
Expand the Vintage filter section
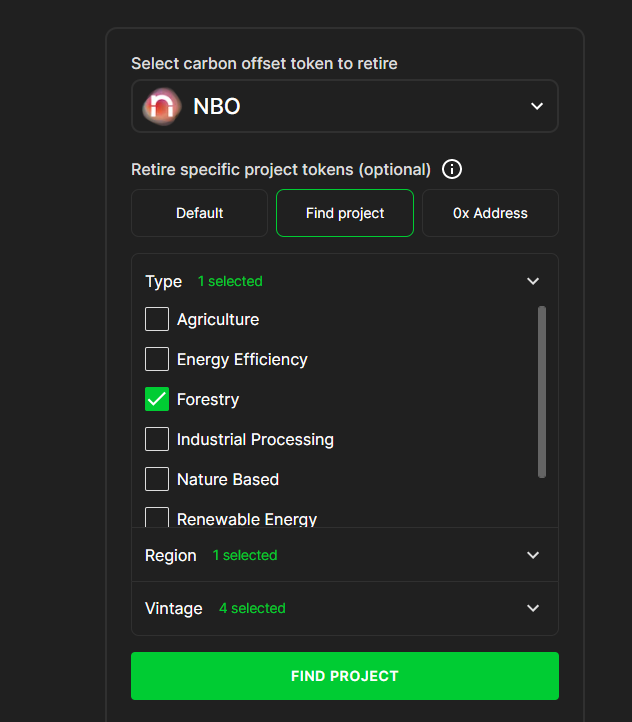click(533, 608)
